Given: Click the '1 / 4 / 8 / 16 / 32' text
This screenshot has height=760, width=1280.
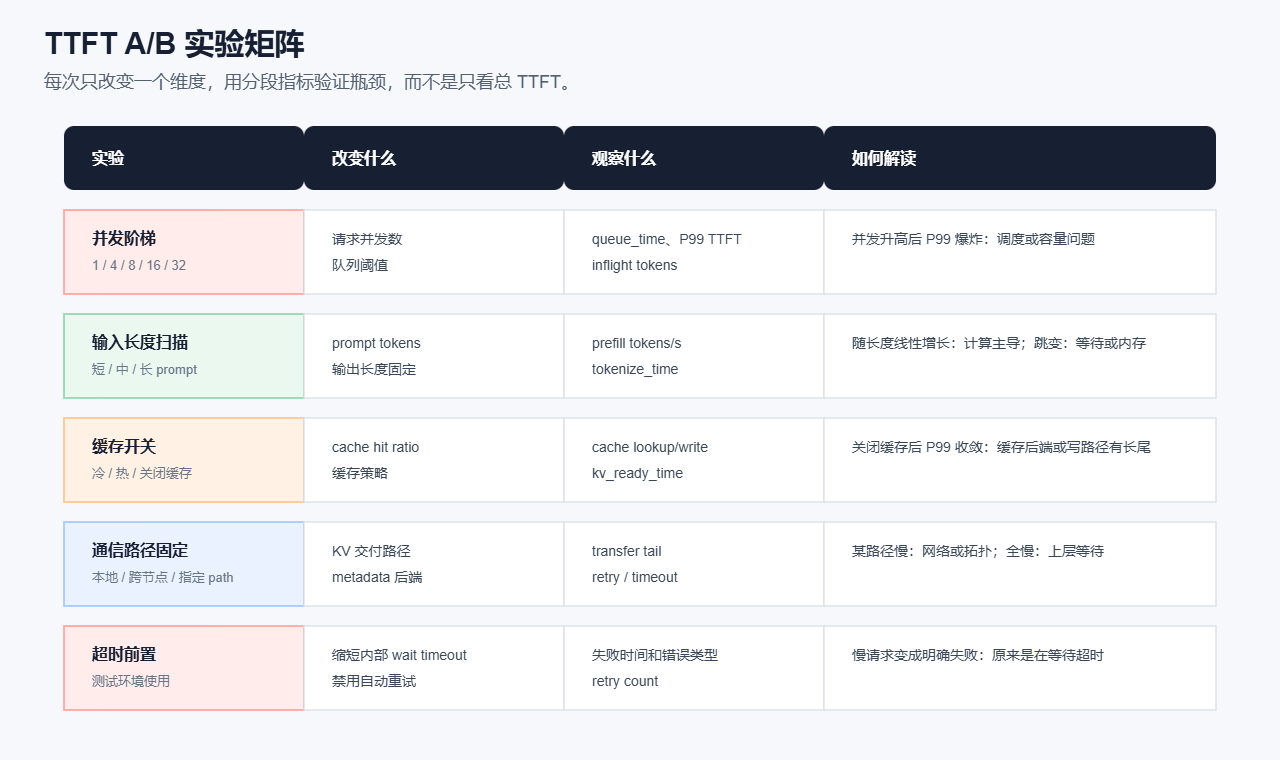Looking at the screenshot, I should pyautogui.click(x=139, y=265).
